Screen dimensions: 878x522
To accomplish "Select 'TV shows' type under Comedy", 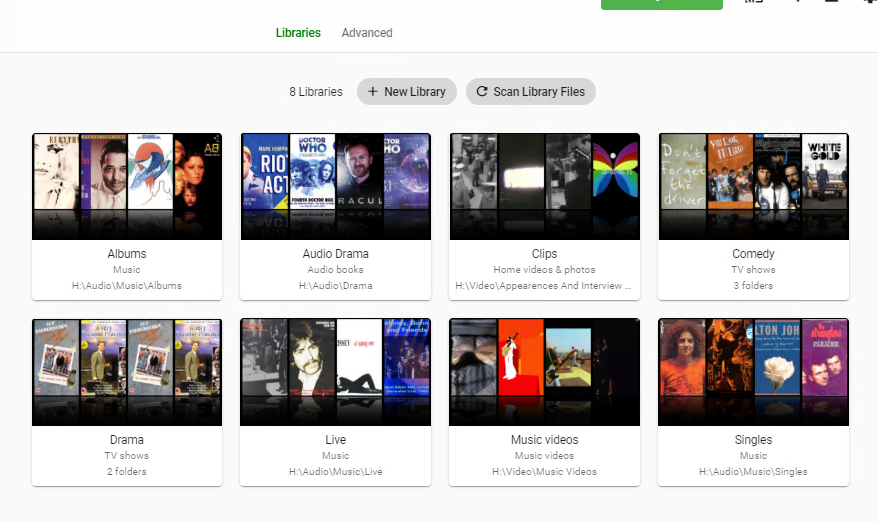I will click(x=754, y=270).
